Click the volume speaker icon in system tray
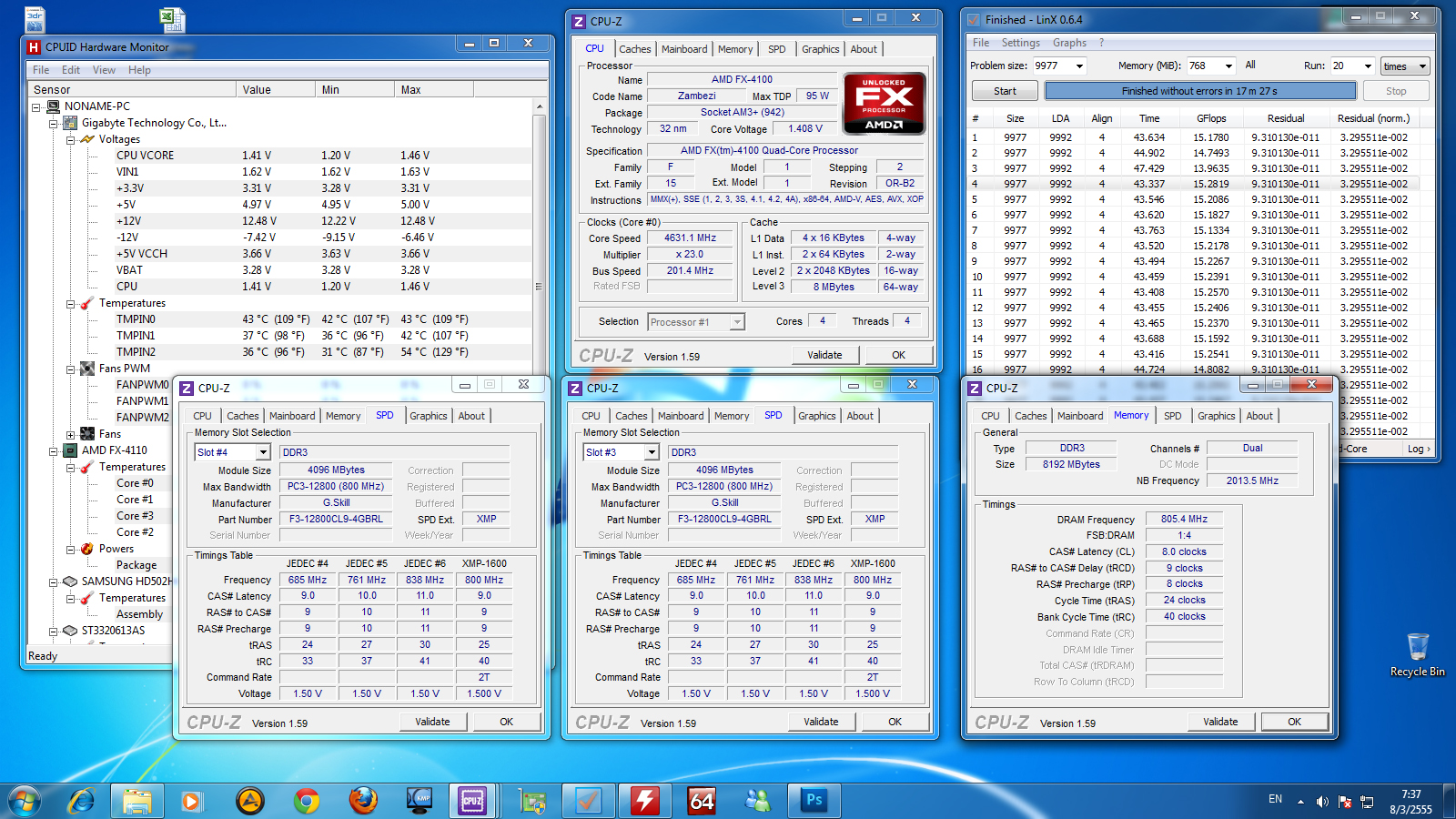1456x819 pixels. point(1322,802)
